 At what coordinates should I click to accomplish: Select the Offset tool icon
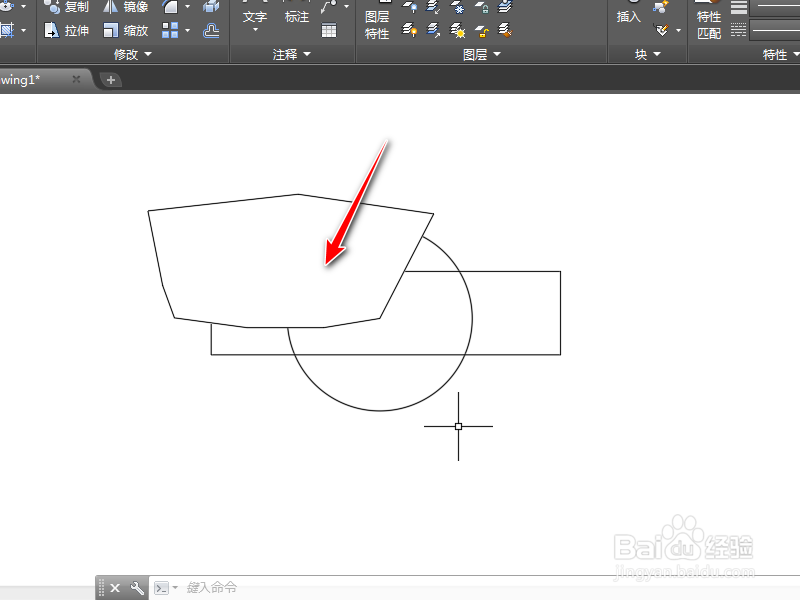[211, 31]
